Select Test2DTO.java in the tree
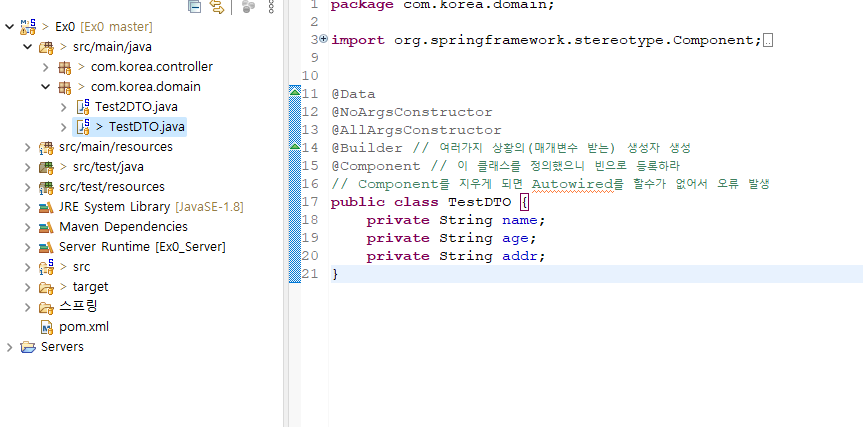Image resolution: width=863 pixels, height=427 pixels. (136, 107)
